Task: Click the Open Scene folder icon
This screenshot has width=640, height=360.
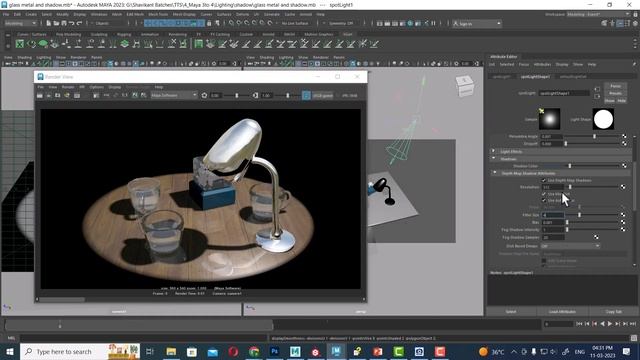Action: click(x=56, y=23)
